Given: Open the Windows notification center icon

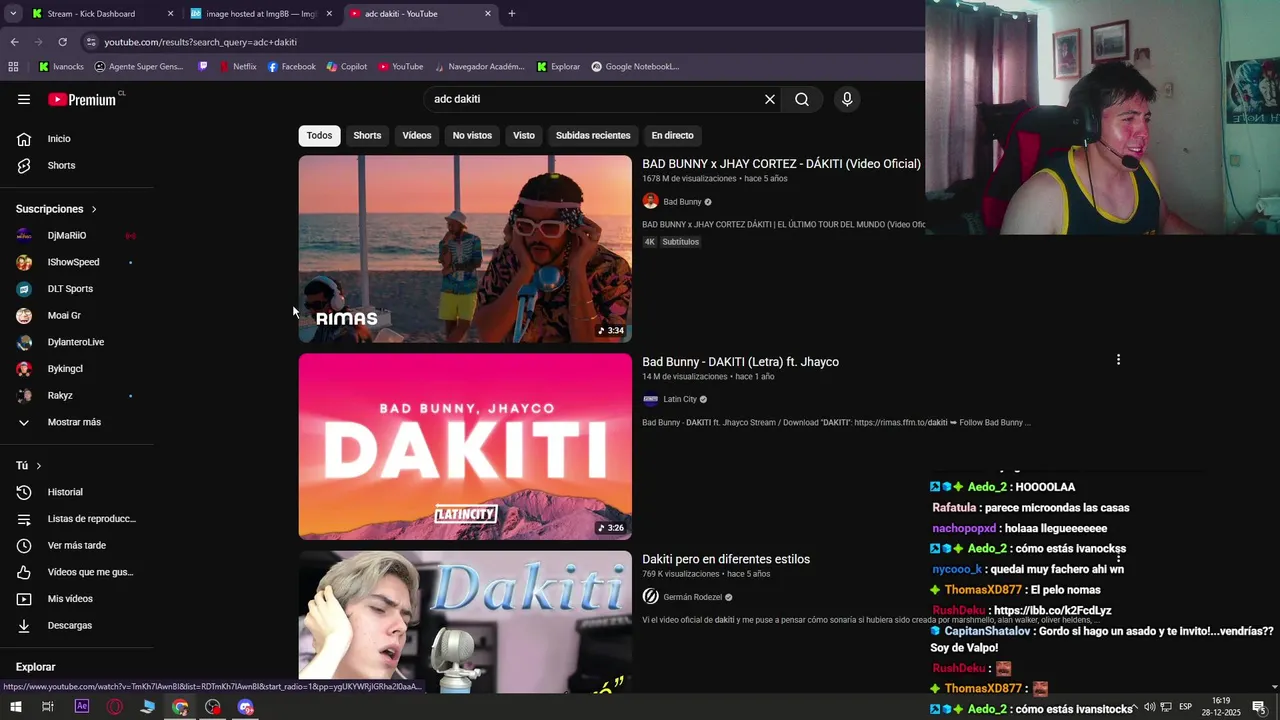Looking at the screenshot, I should [1259, 707].
